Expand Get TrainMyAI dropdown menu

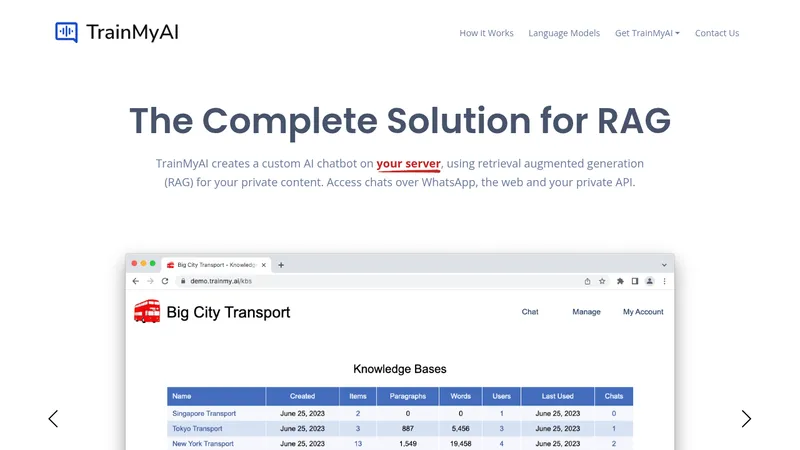647,33
